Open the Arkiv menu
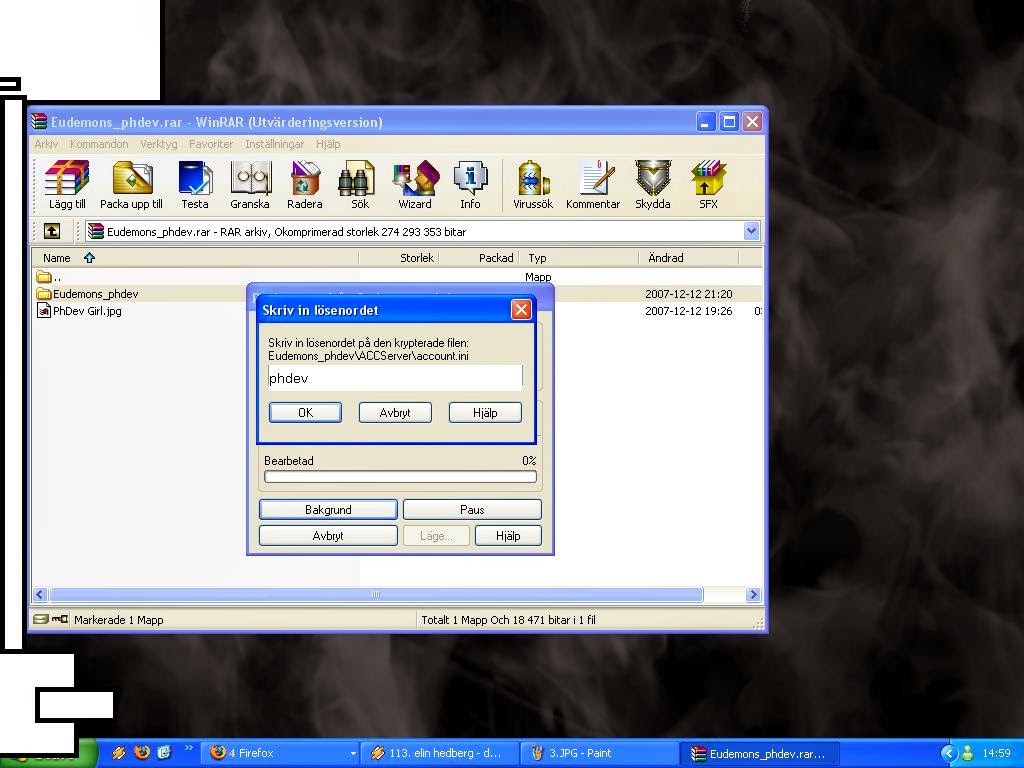This screenshot has height=768, width=1024. pos(46,144)
